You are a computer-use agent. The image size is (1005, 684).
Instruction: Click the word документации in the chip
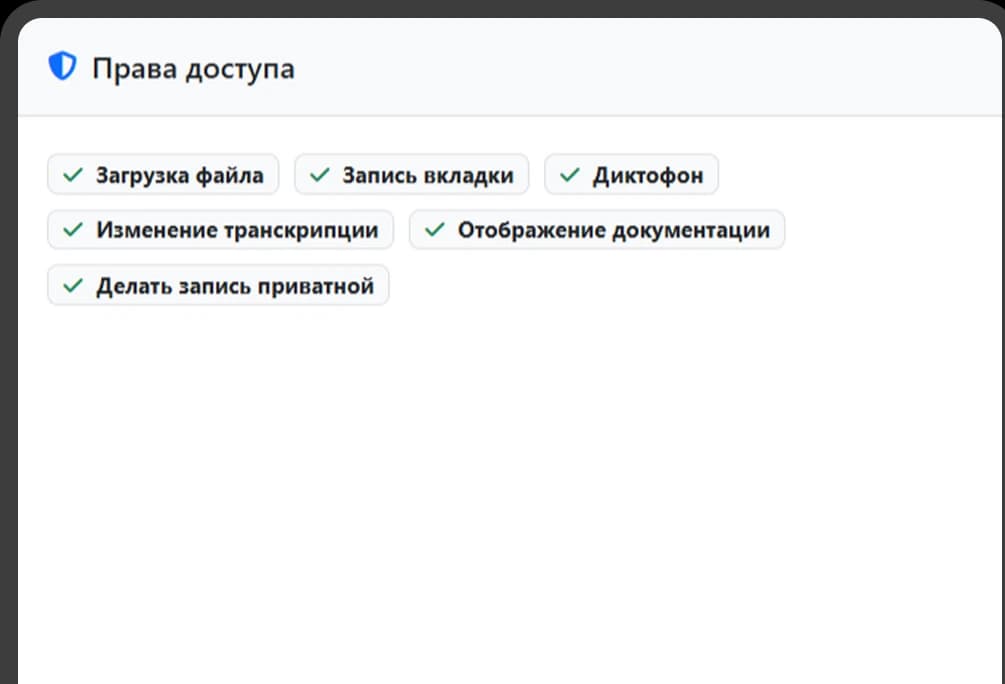[x=691, y=230]
